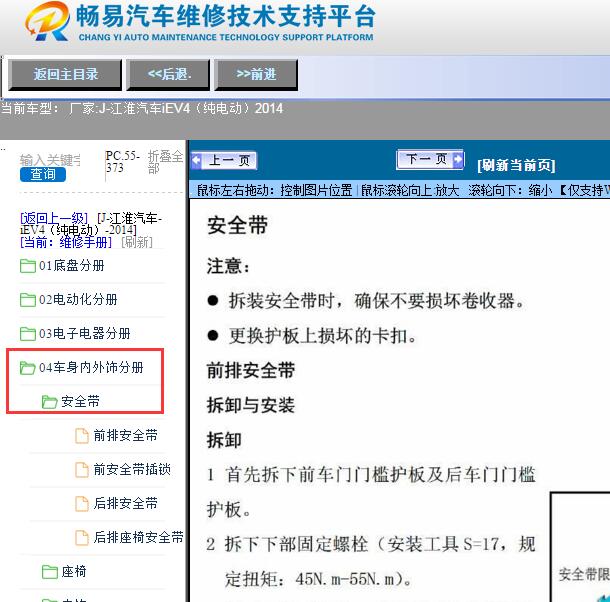The width and height of the screenshot is (610, 602).
Task: Go to previous page with 上一页
Action: coord(224,160)
